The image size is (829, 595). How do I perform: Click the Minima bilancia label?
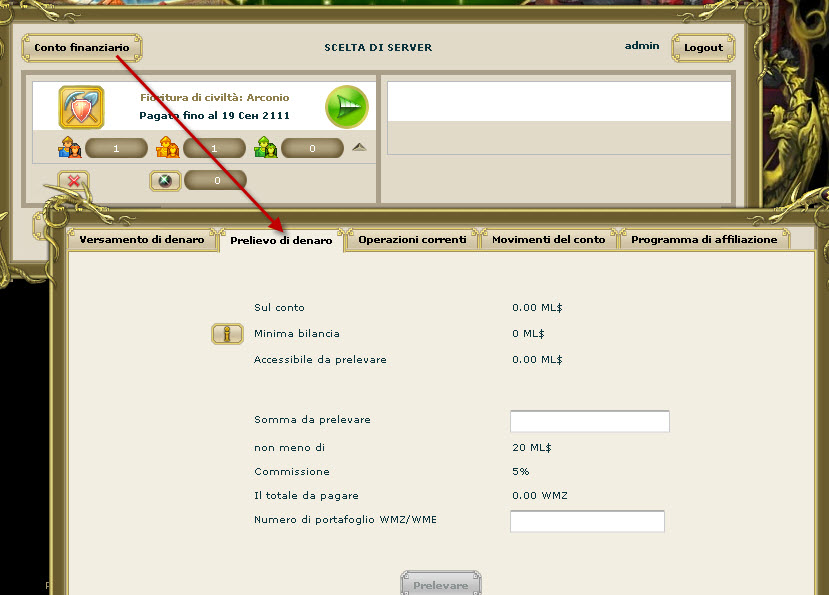tap(297, 334)
